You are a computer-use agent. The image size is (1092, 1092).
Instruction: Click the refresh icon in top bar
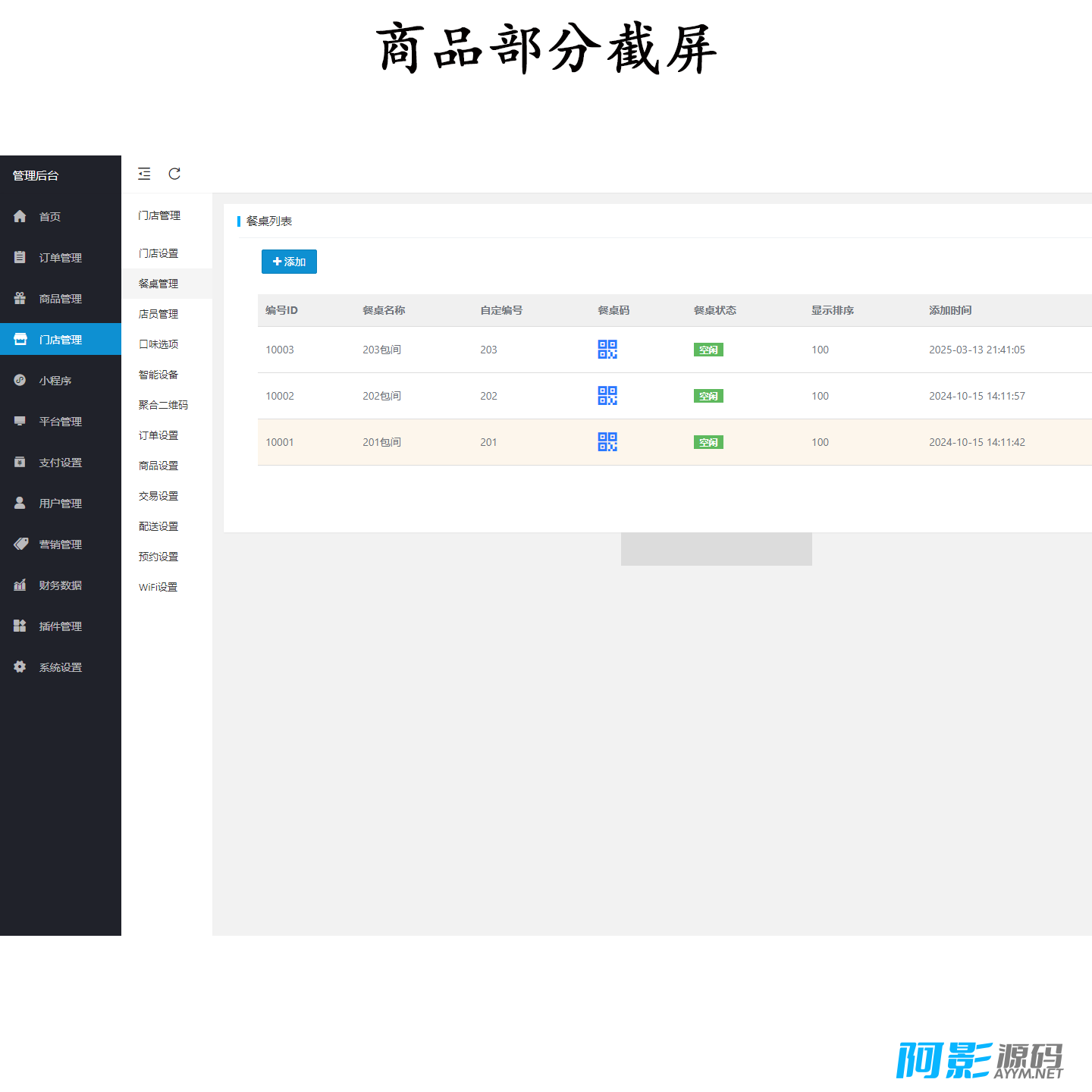(174, 174)
